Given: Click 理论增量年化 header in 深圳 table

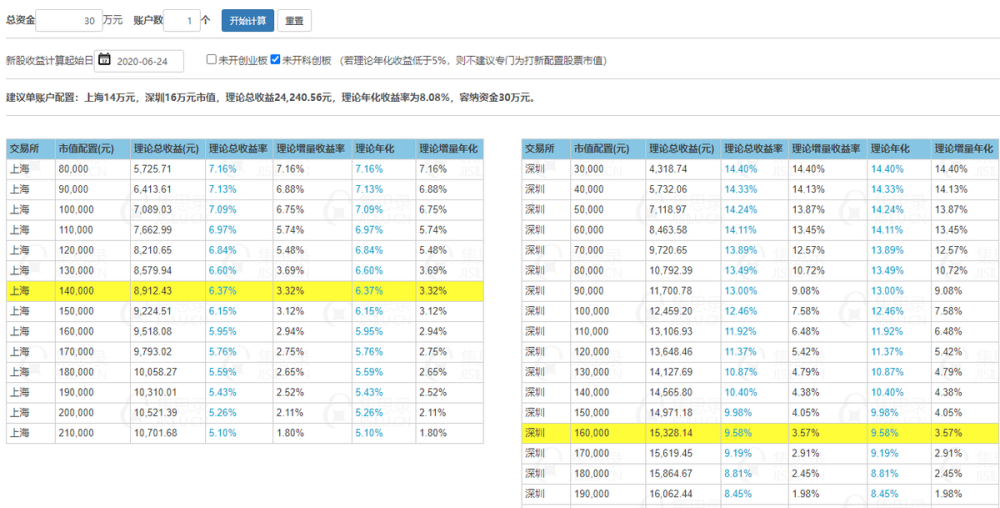Looking at the screenshot, I should click(964, 149).
